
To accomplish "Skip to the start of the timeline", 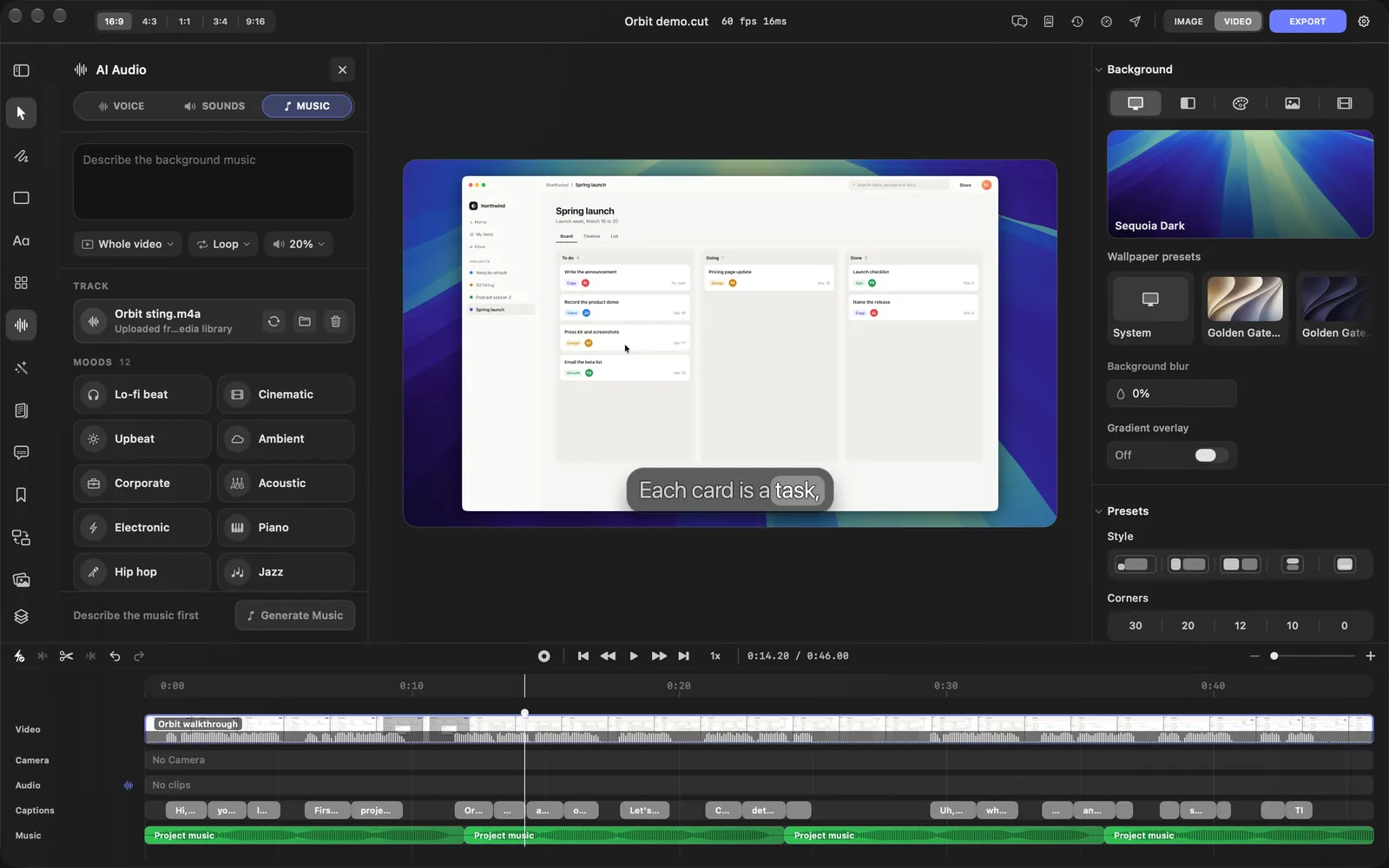I will [583, 656].
